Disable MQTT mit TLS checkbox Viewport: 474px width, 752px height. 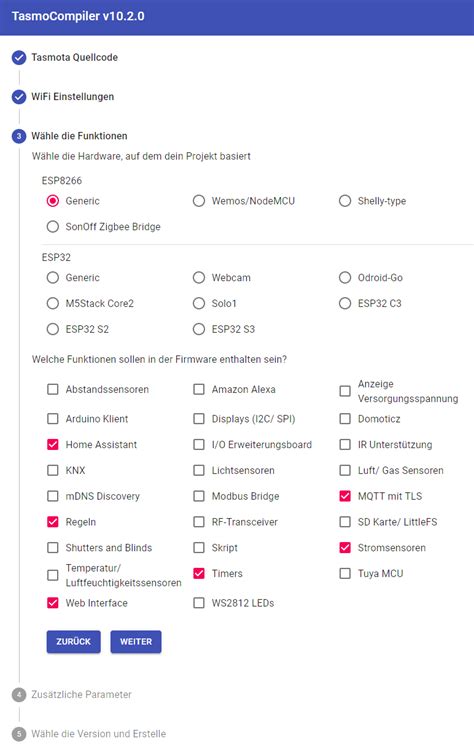345,496
